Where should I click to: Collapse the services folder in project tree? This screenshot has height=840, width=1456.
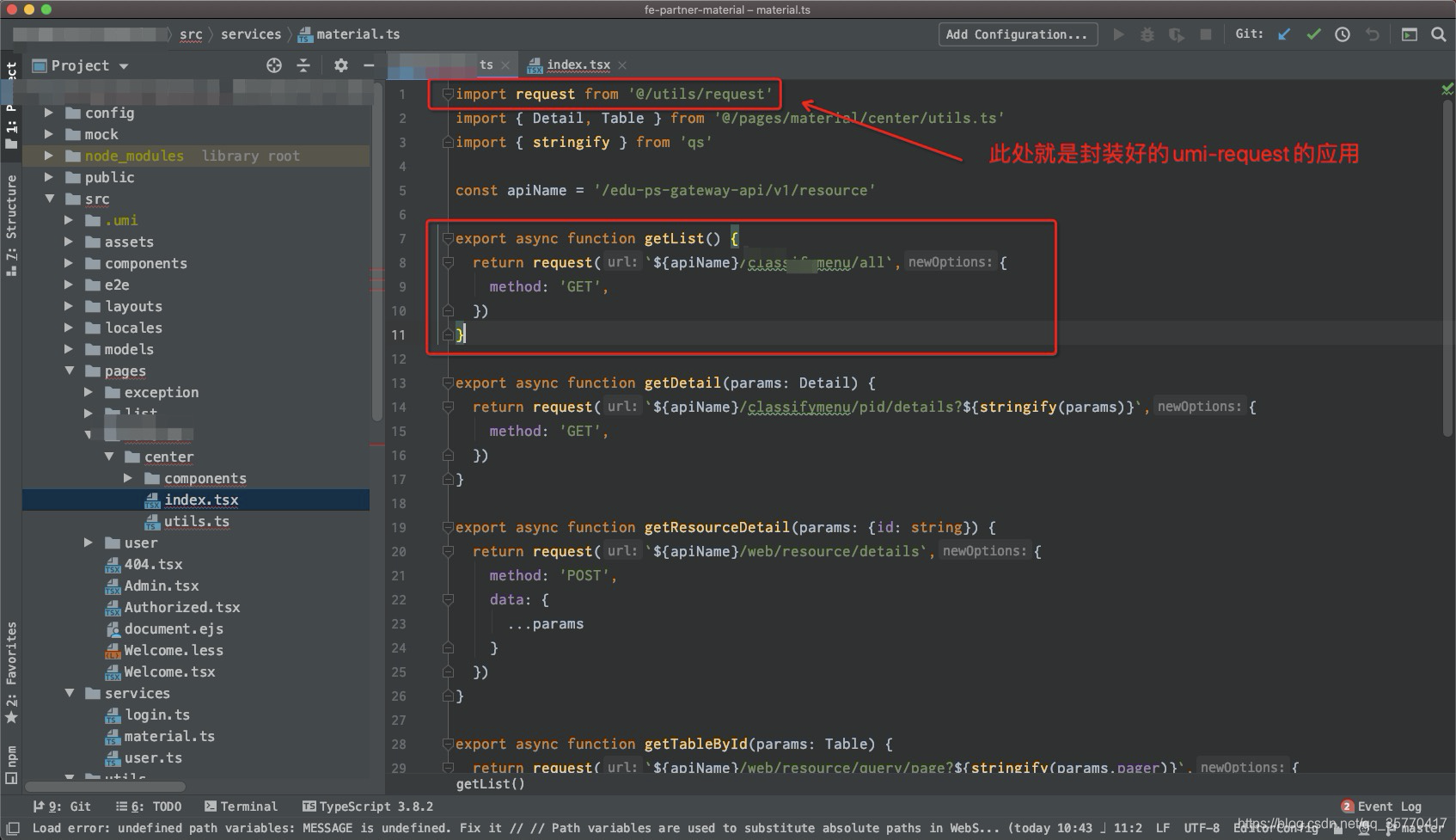[x=70, y=693]
